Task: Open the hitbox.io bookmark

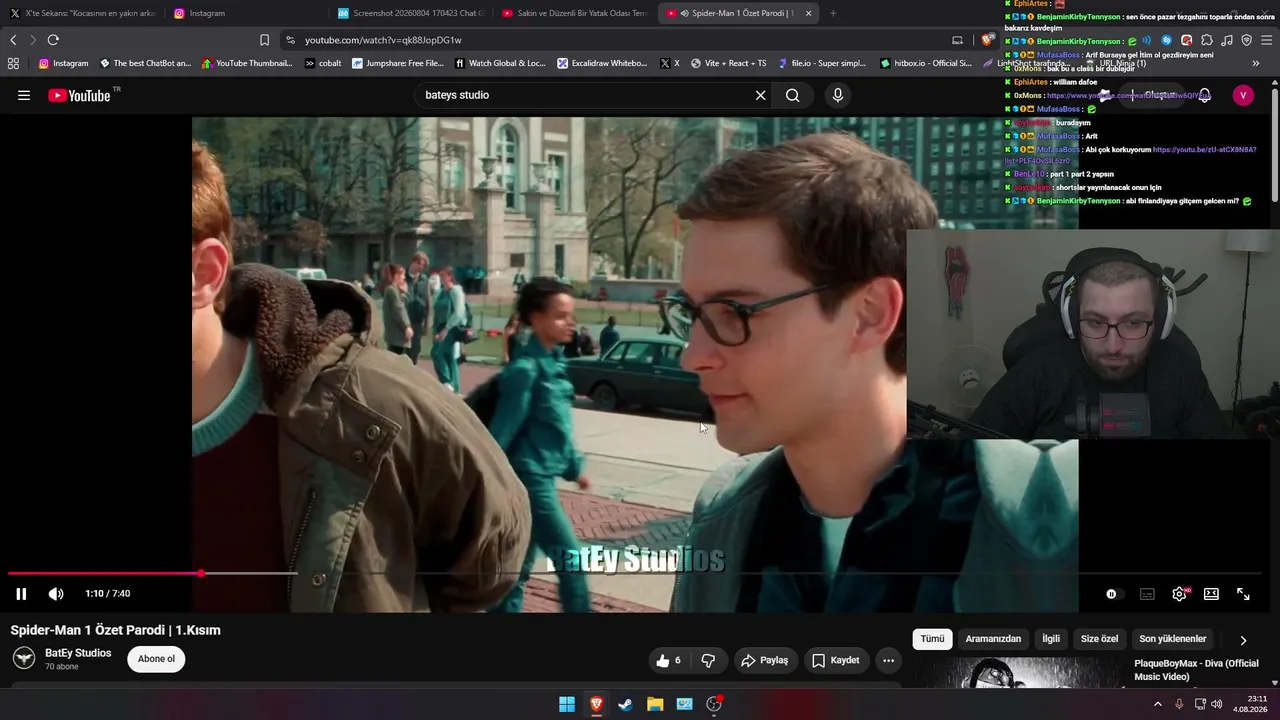Action: coord(925,63)
